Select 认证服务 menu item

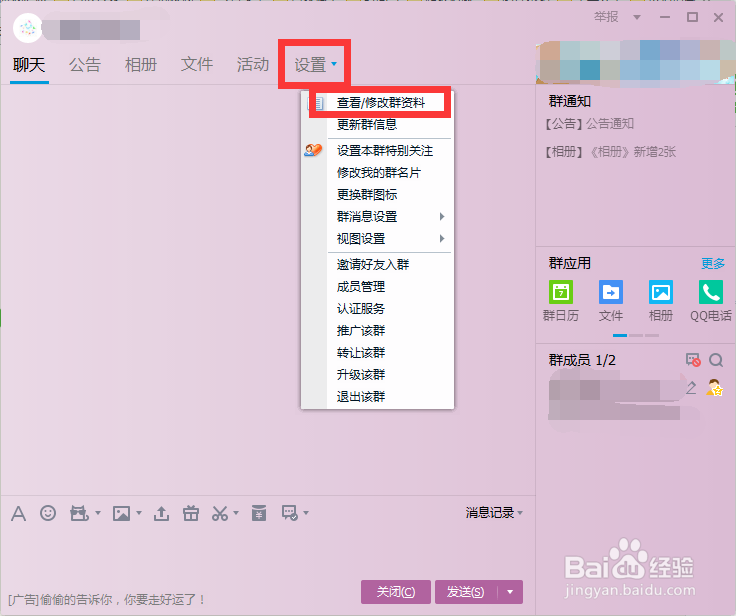(x=361, y=308)
